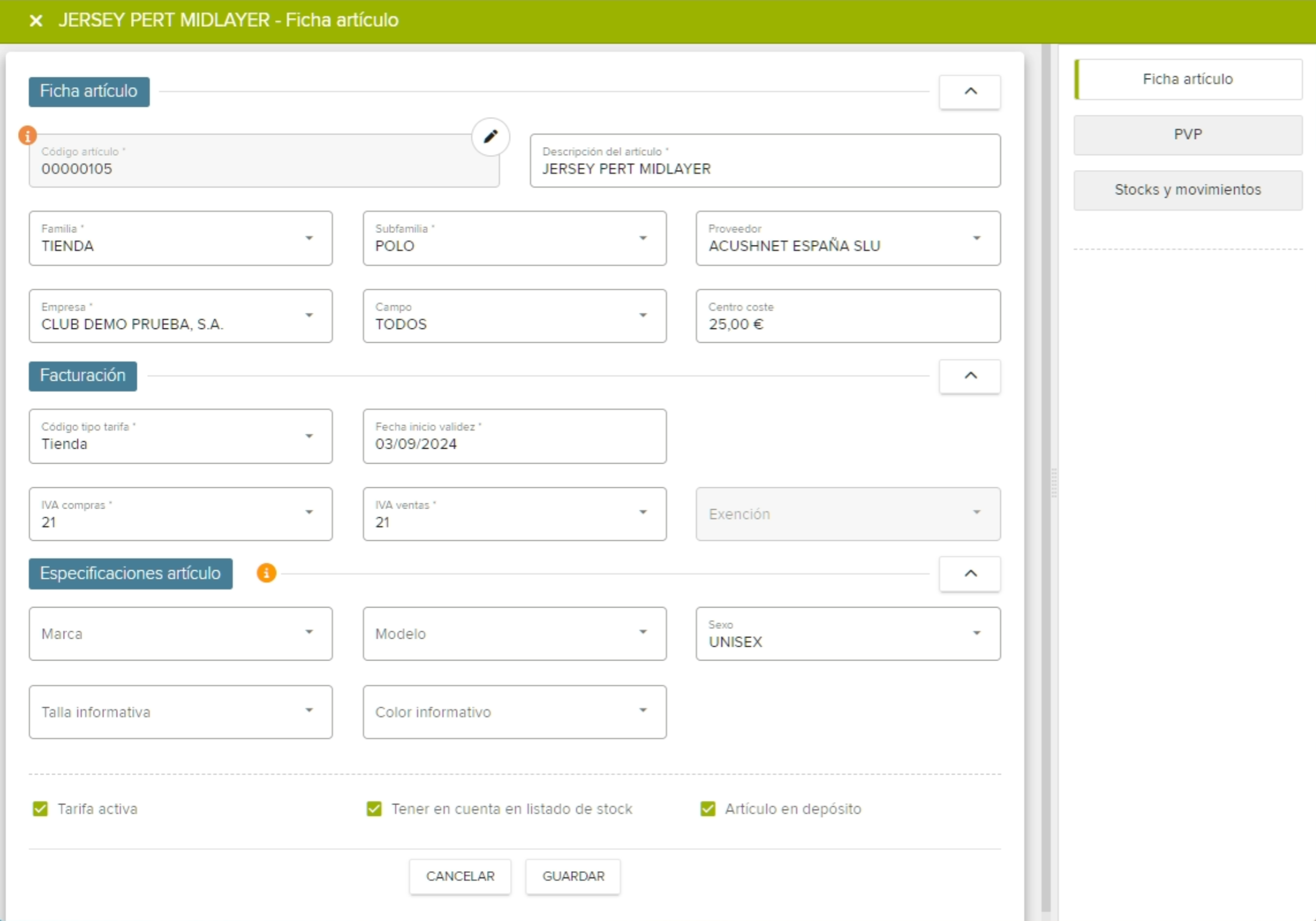Open the Familia dropdown
Screen dimensions: 1316x921
coord(181,238)
